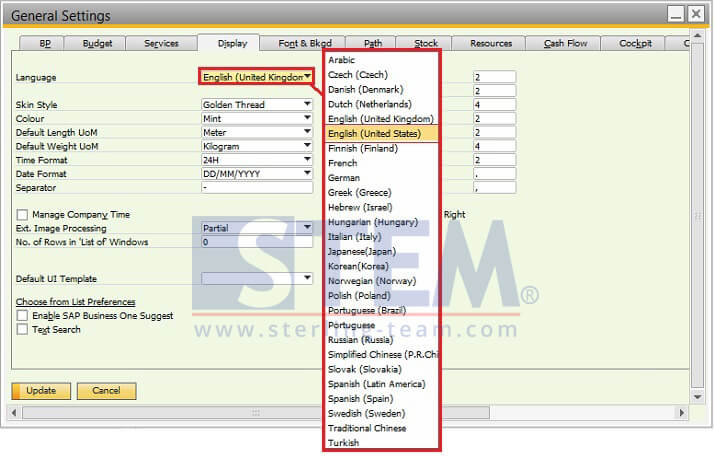The height and width of the screenshot is (456, 714).
Task: Click vertical scrollbar down arrow
Action: [x=697, y=397]
